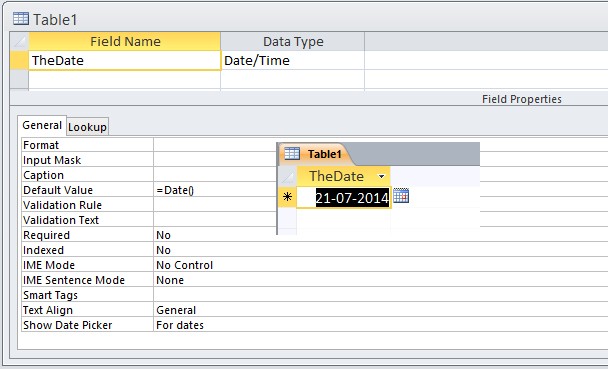This screenshot has width=608, height=369.
Task: Switch to the General tab
Action: (x=42, y=125)
